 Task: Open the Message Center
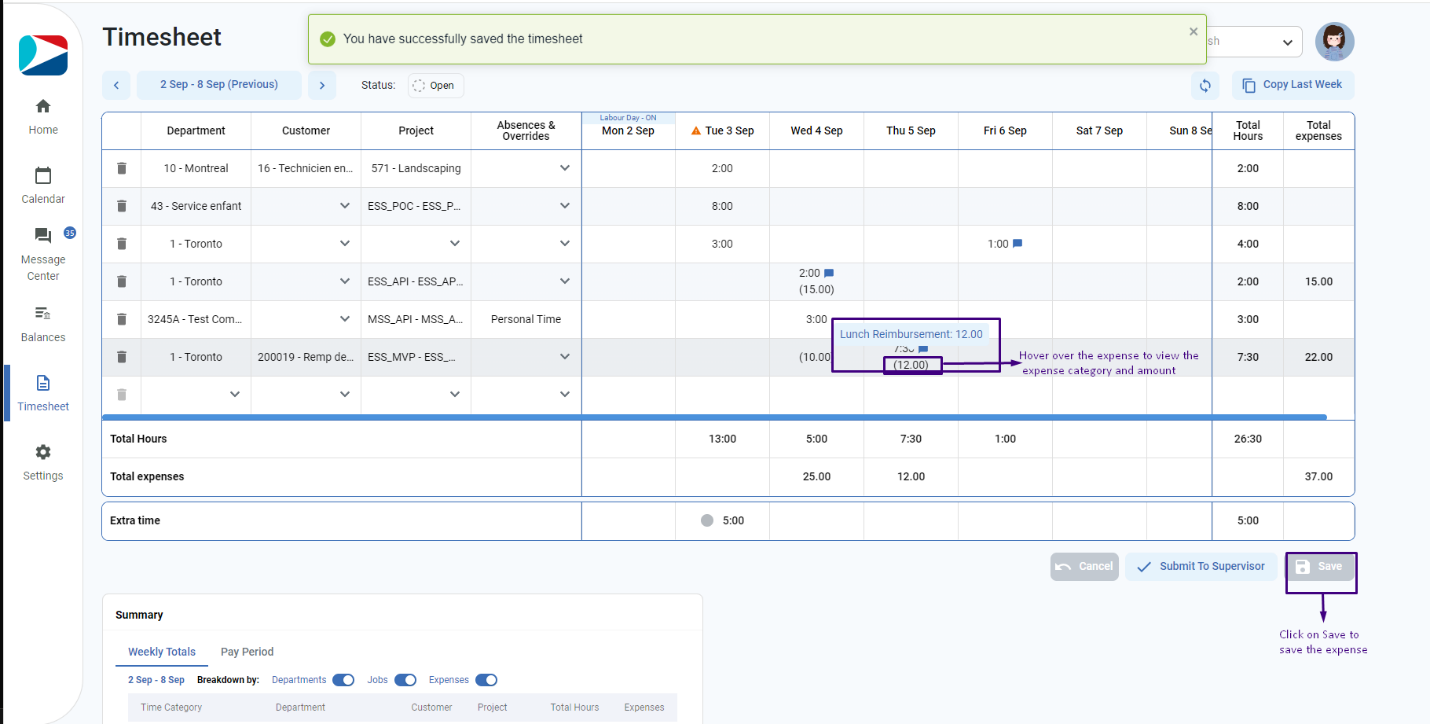[x=43, y=254]
